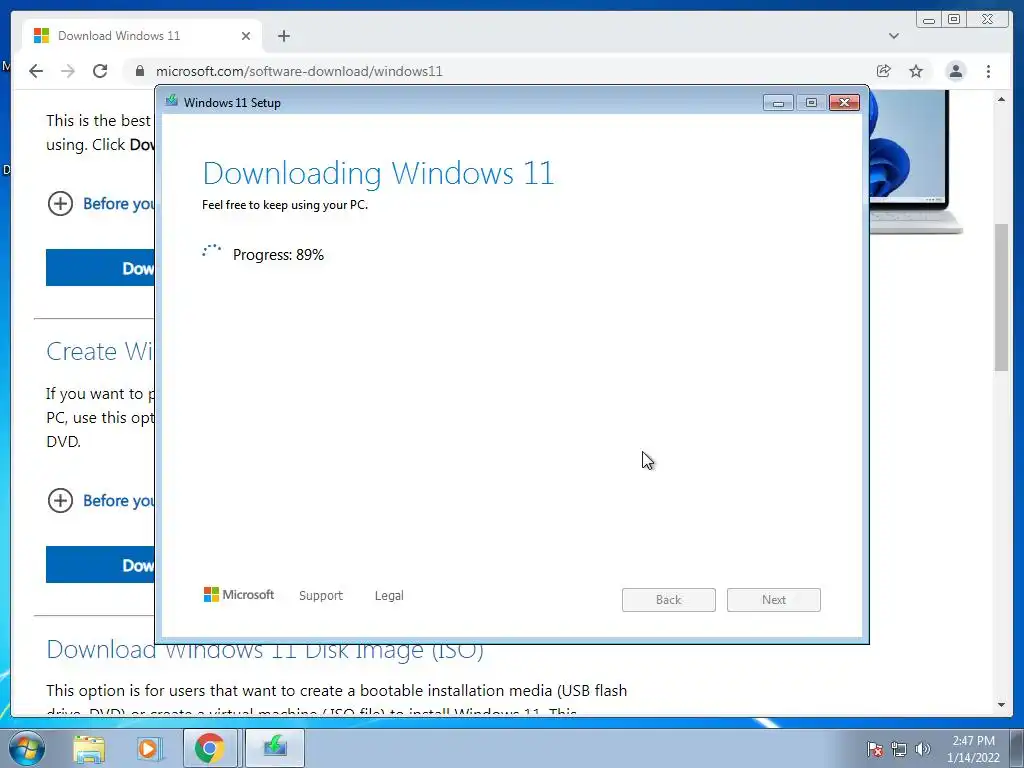
Task: Reload the Download Windows 11 page
Action: tap(100, 71)
